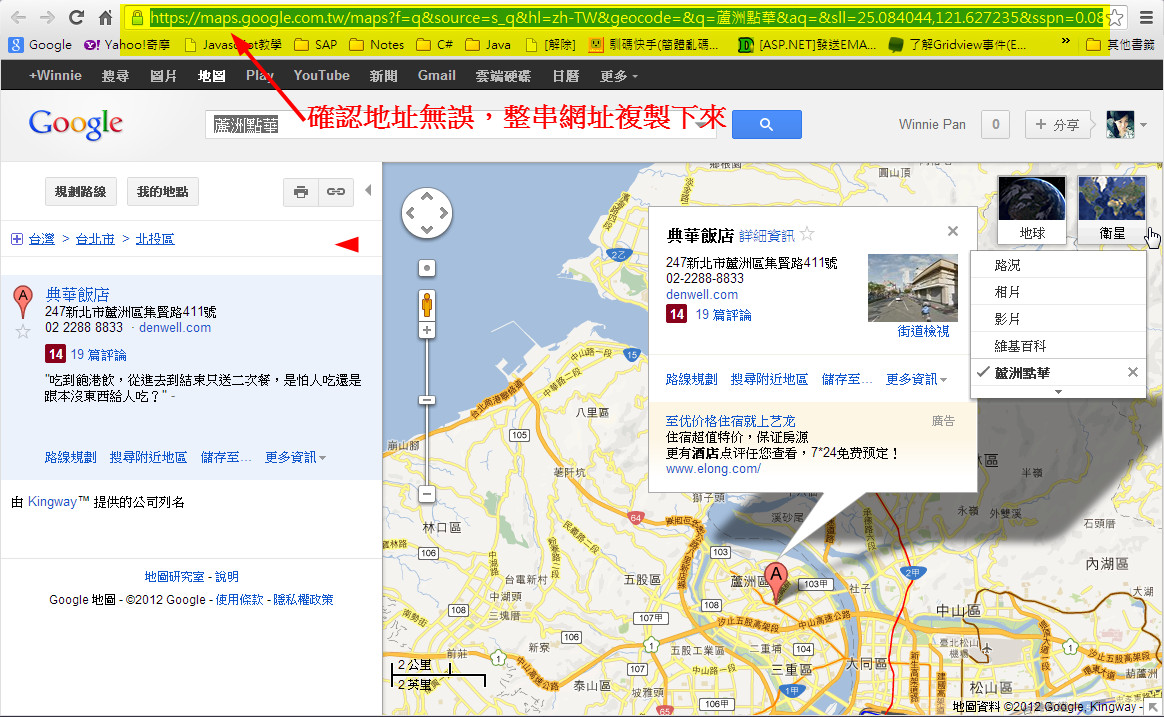This screenshot has height=717, width=1164.
Task: Click marker A icon in results list
Action: [x=23, y=302]
